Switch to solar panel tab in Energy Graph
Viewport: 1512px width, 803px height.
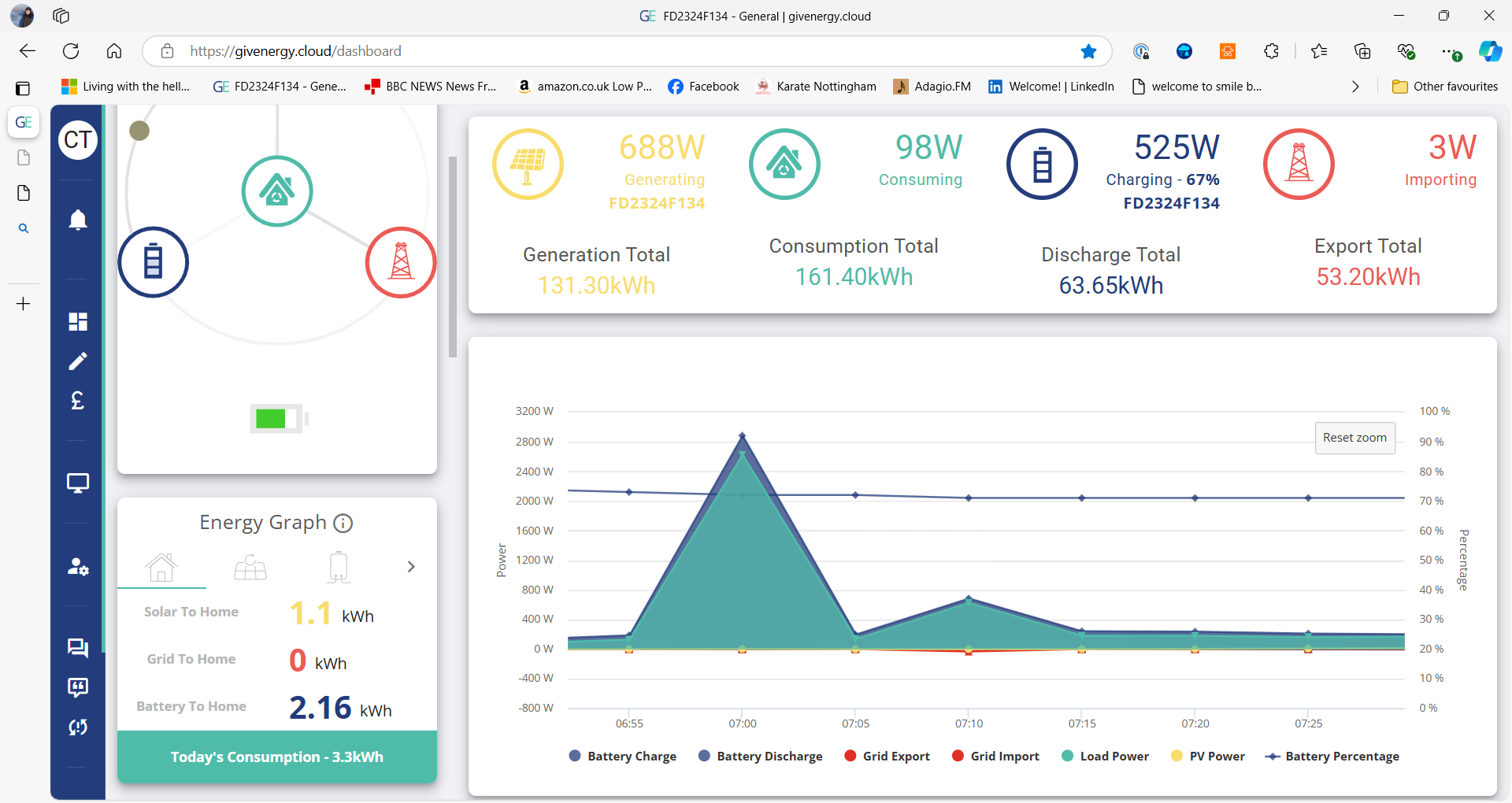[250, 567]
